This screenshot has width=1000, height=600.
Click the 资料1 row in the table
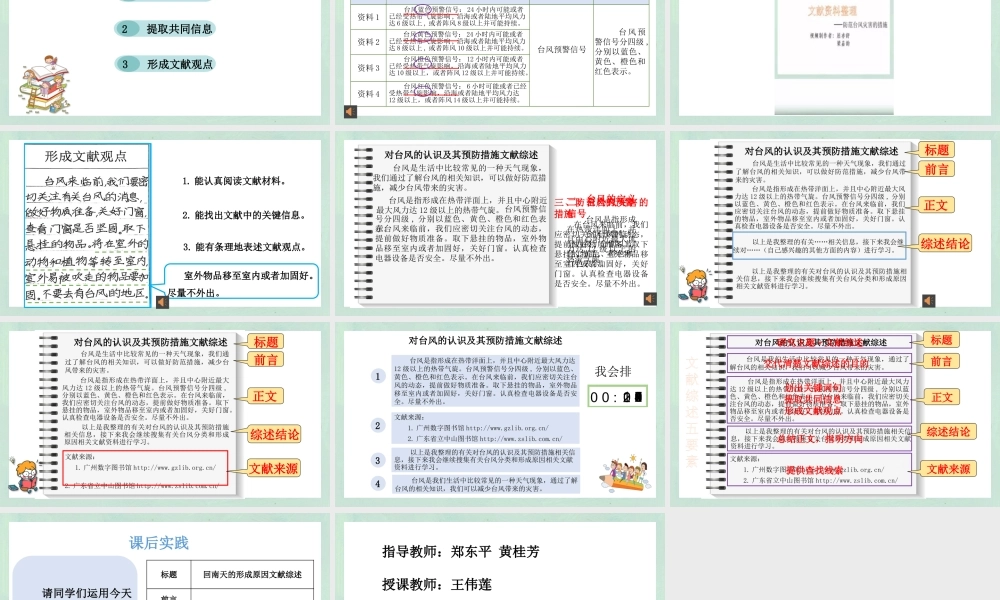tap(368, 15)
